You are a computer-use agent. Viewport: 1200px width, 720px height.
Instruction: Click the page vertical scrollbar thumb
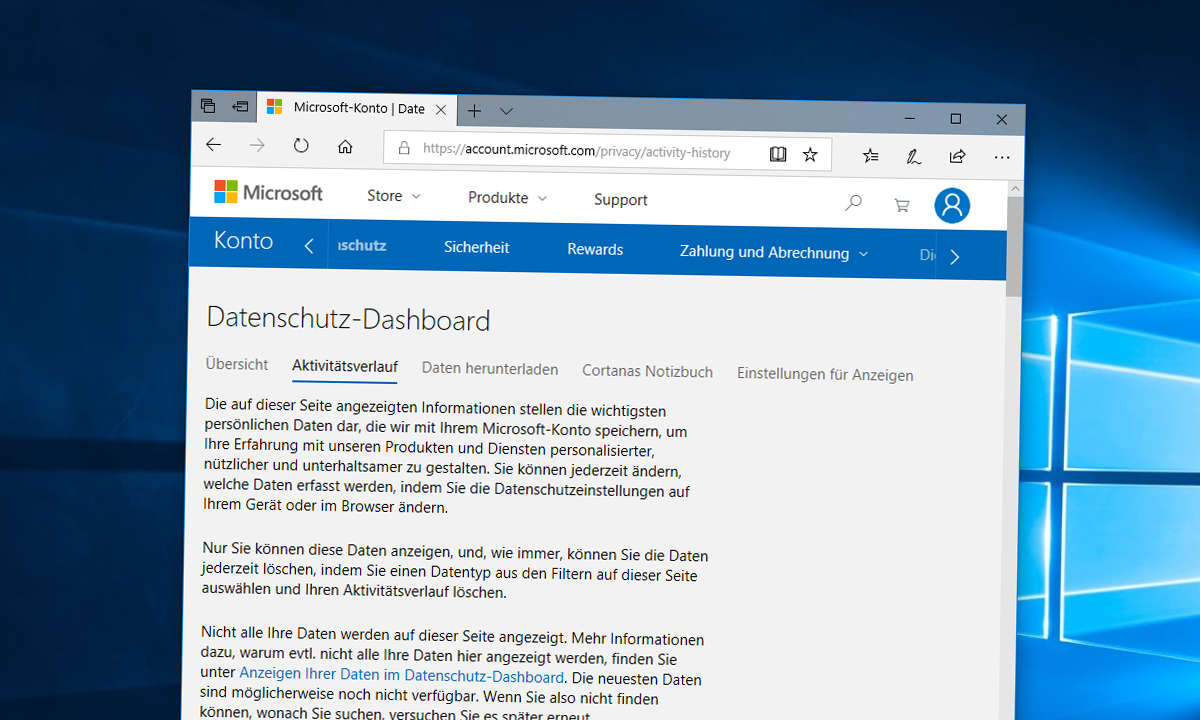(x=1015, y=246)
